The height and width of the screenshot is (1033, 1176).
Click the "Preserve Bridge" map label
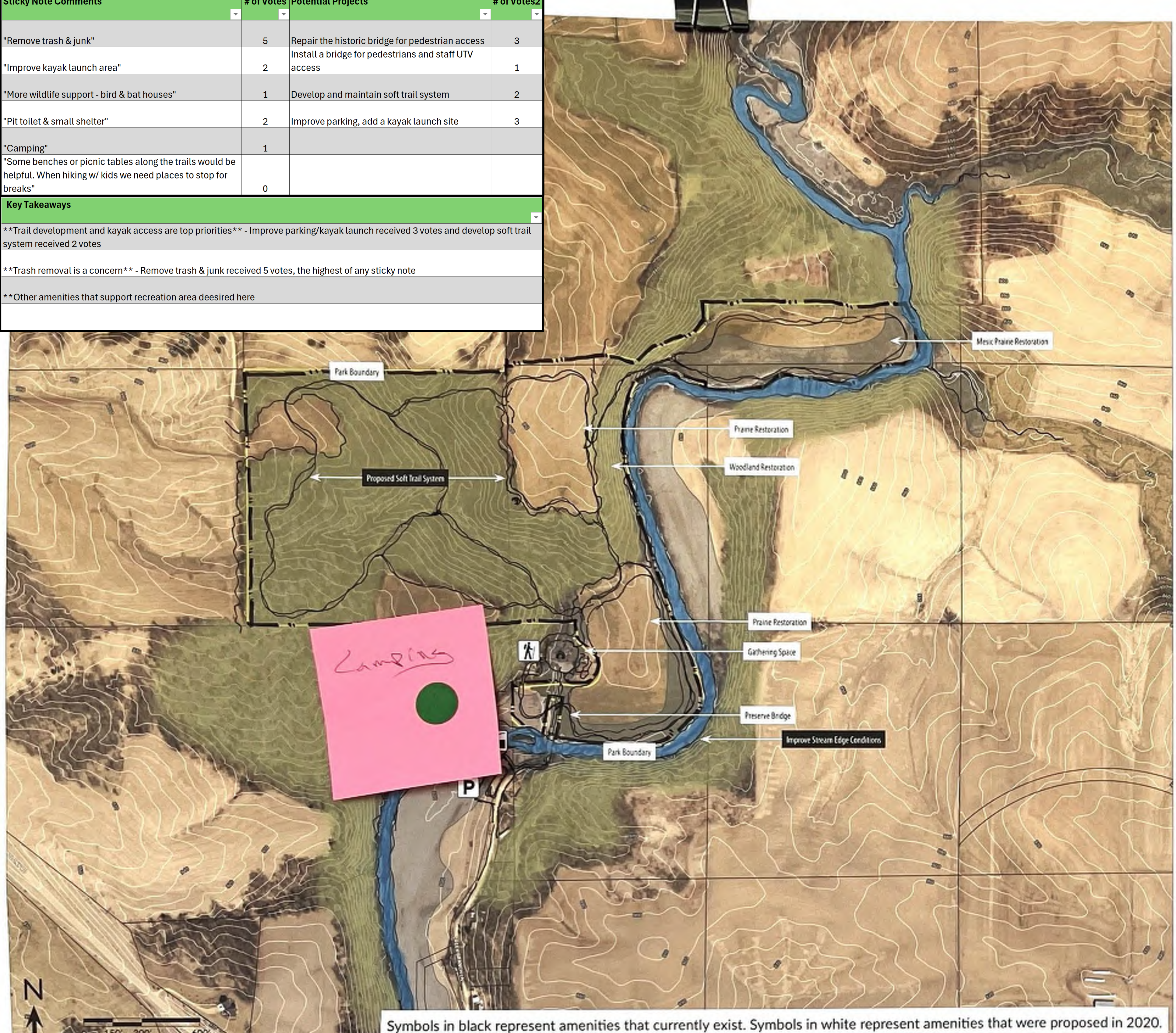pos(768,715)
